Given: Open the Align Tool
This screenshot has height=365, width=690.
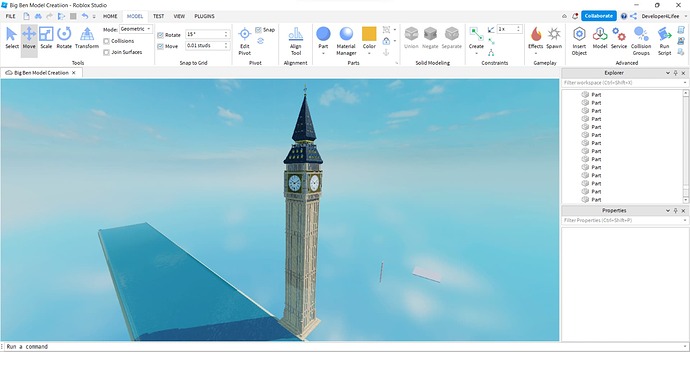Looking at the screenshot, I should [x=296, y=41].
